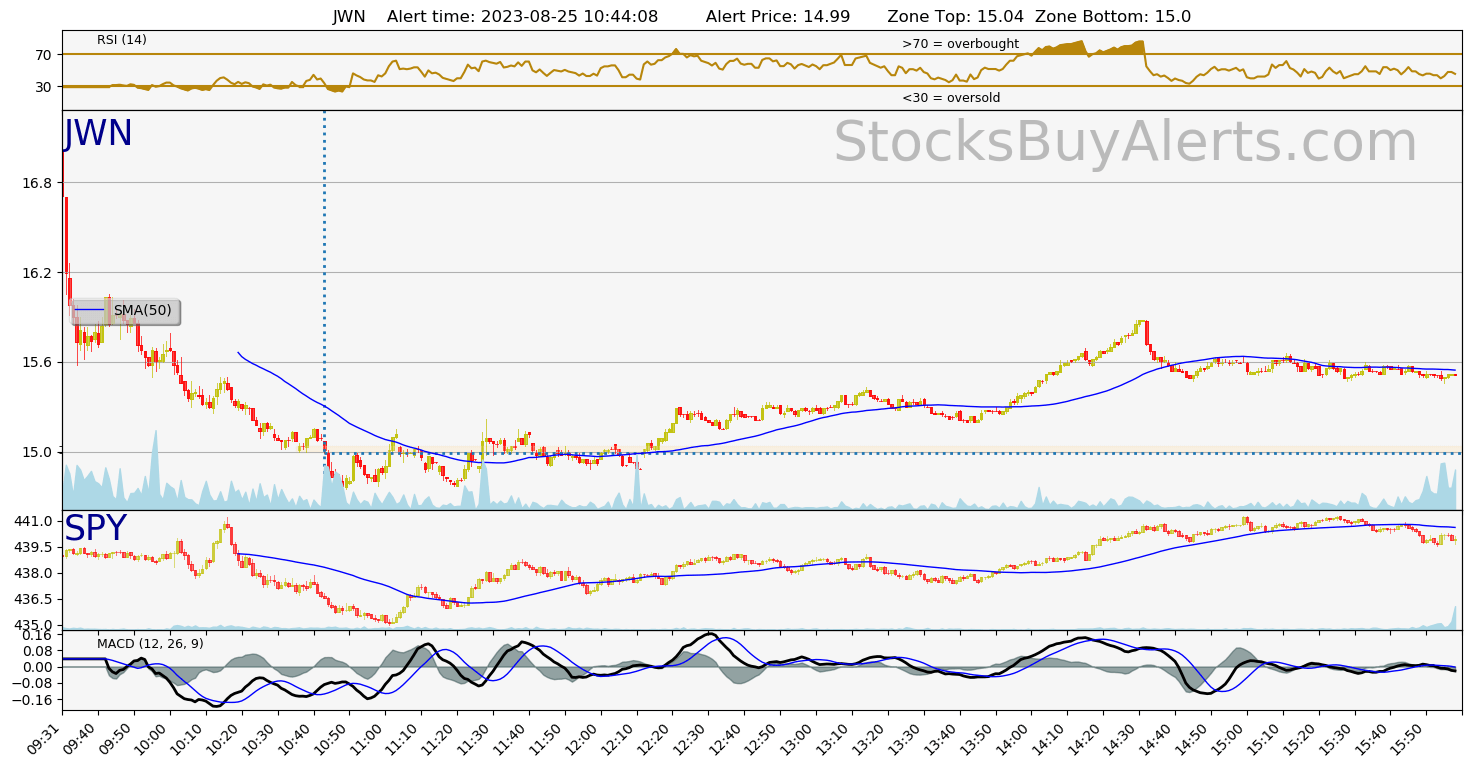The image size is (1477, 768).
Task: Click the MACD axis value 0.08
Action: (x=38, y=651)
